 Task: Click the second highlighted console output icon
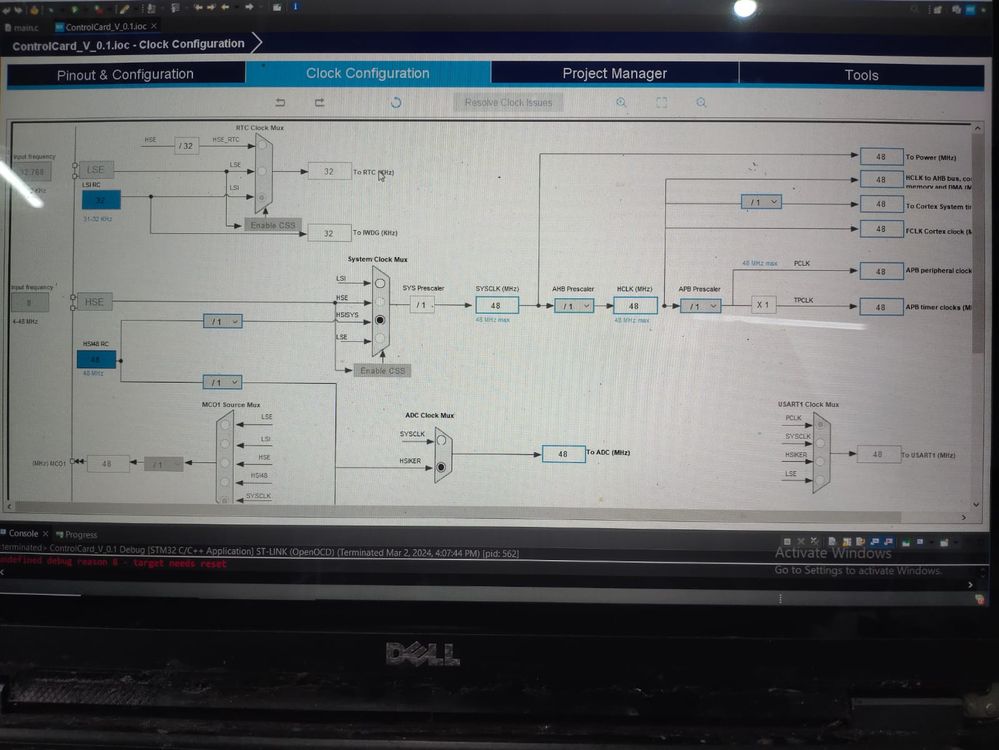(889, 542)
